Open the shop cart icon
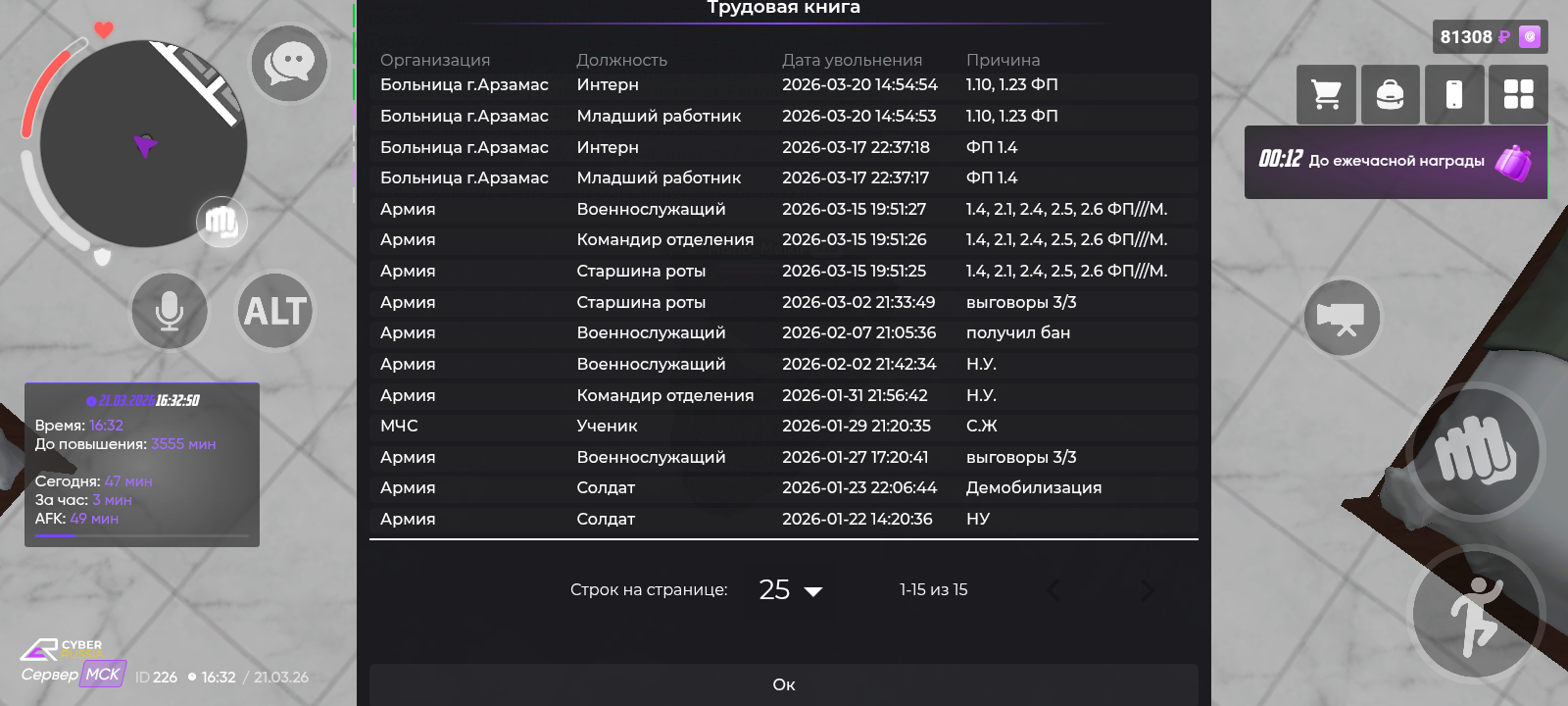 point(1326,94)
